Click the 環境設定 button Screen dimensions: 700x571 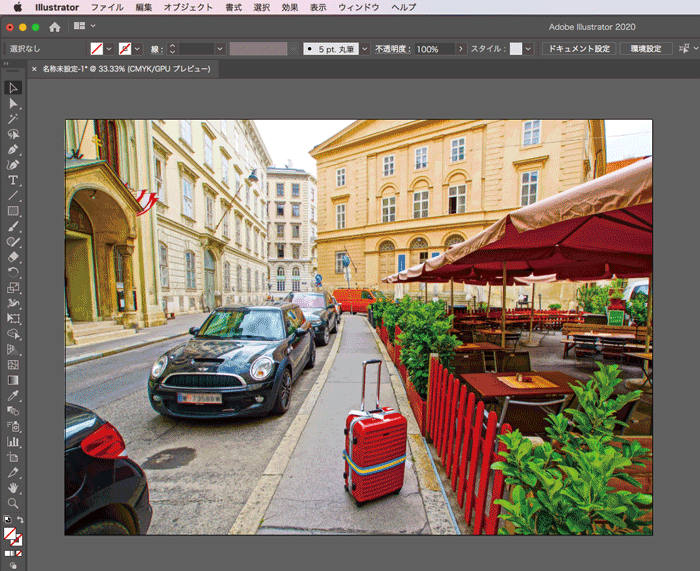(645, 48)
